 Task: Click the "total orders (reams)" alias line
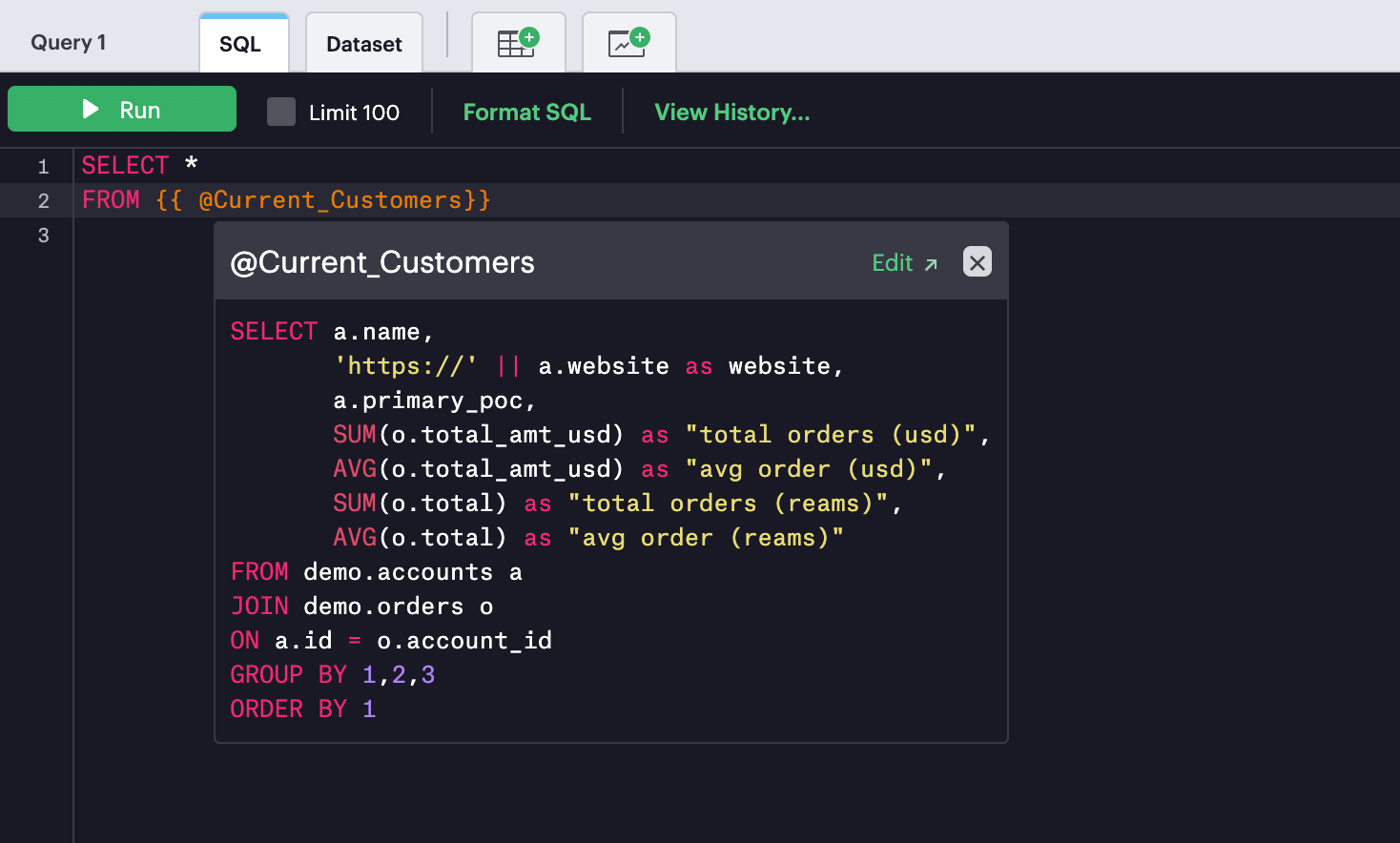point(618,504)
